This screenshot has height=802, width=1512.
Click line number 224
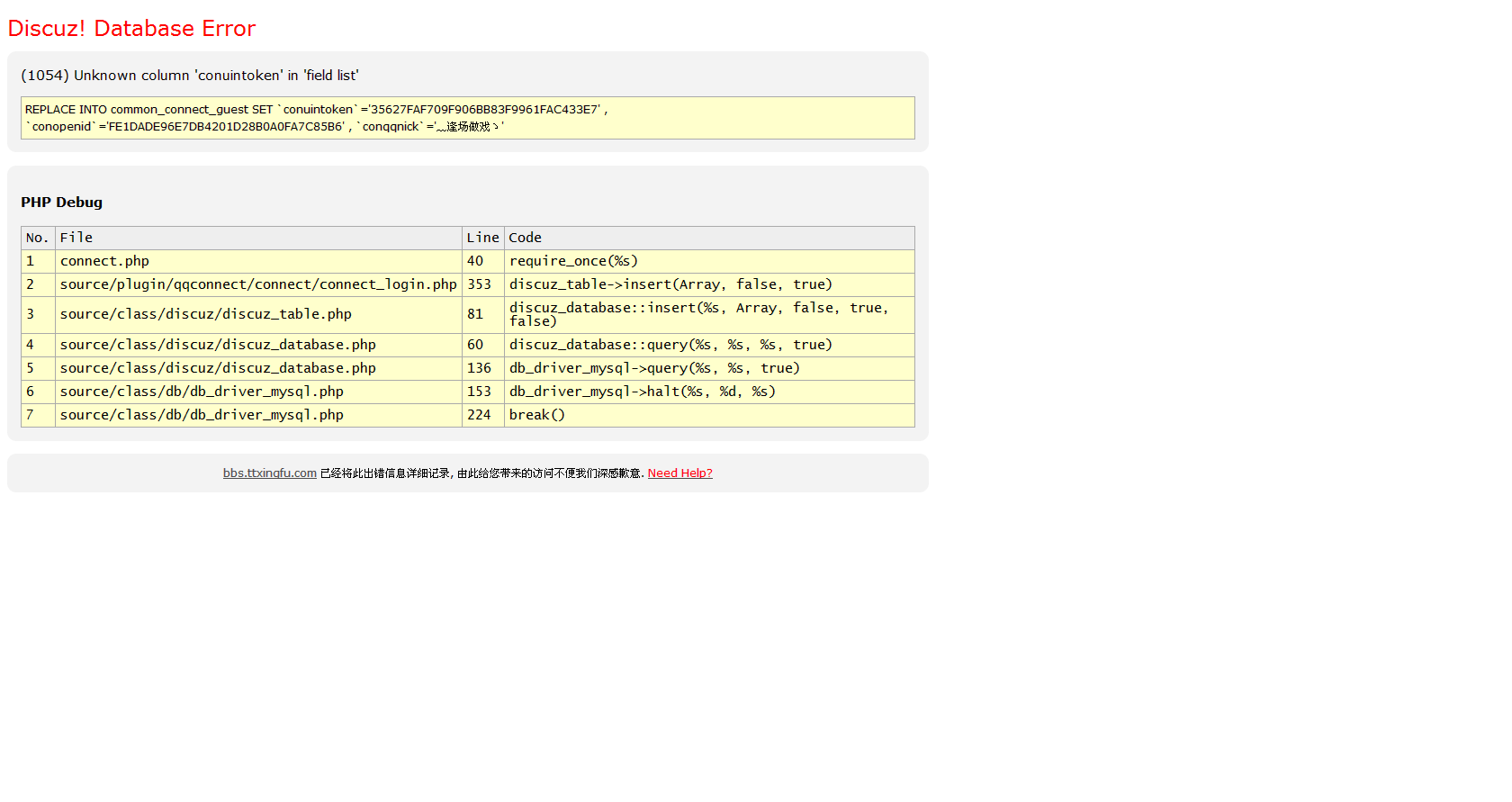pyautogui.click(x=482, y=415)
